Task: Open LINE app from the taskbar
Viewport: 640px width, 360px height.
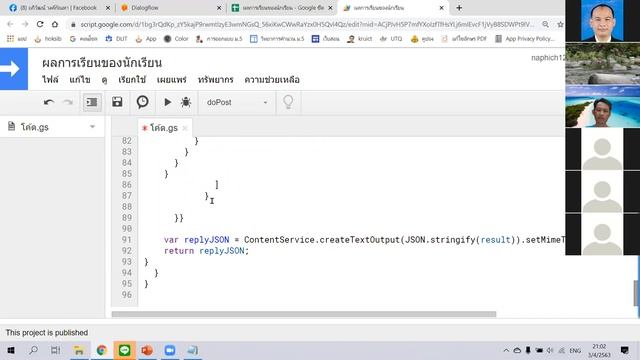Action: [124, 350]
